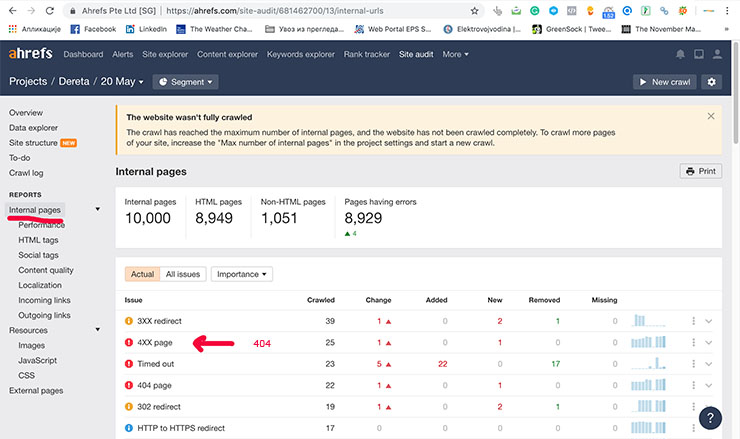Print the Internal pages report

click(701, 171)
